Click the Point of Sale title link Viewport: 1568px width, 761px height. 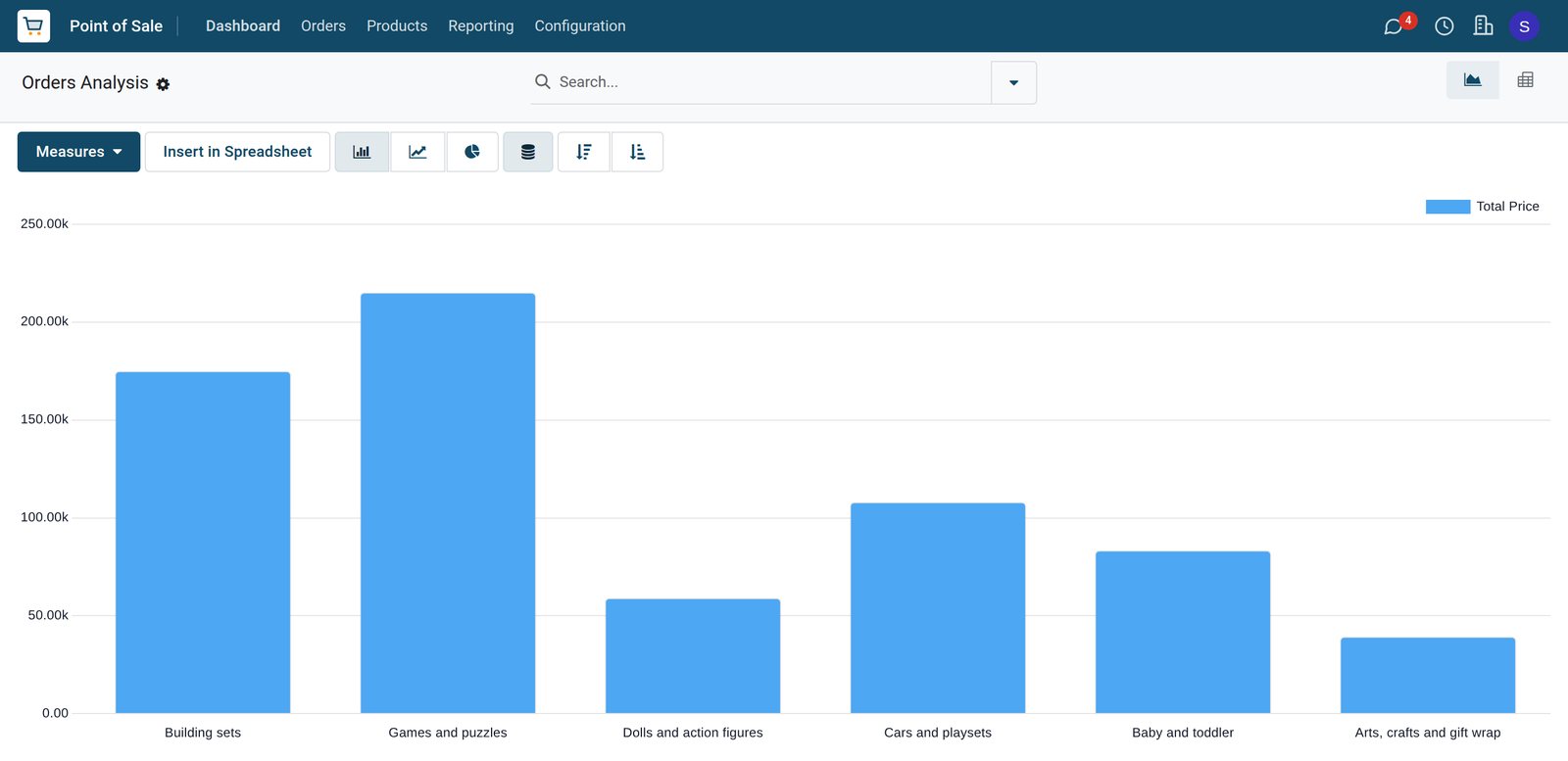[116, 25]
